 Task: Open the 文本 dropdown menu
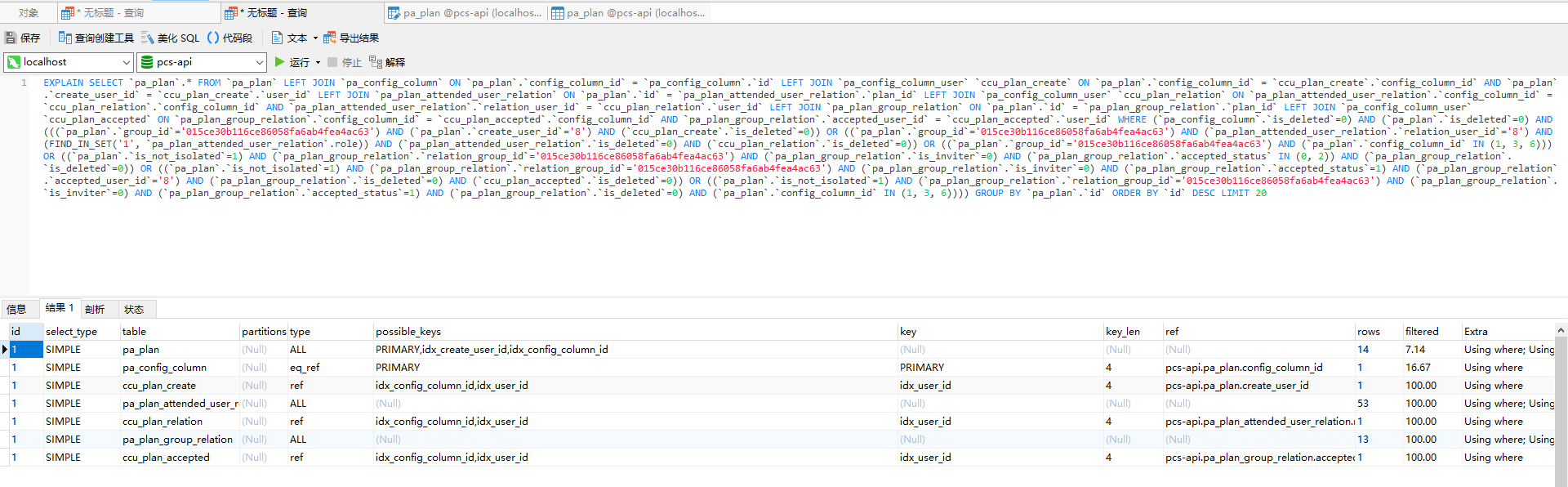315,38
